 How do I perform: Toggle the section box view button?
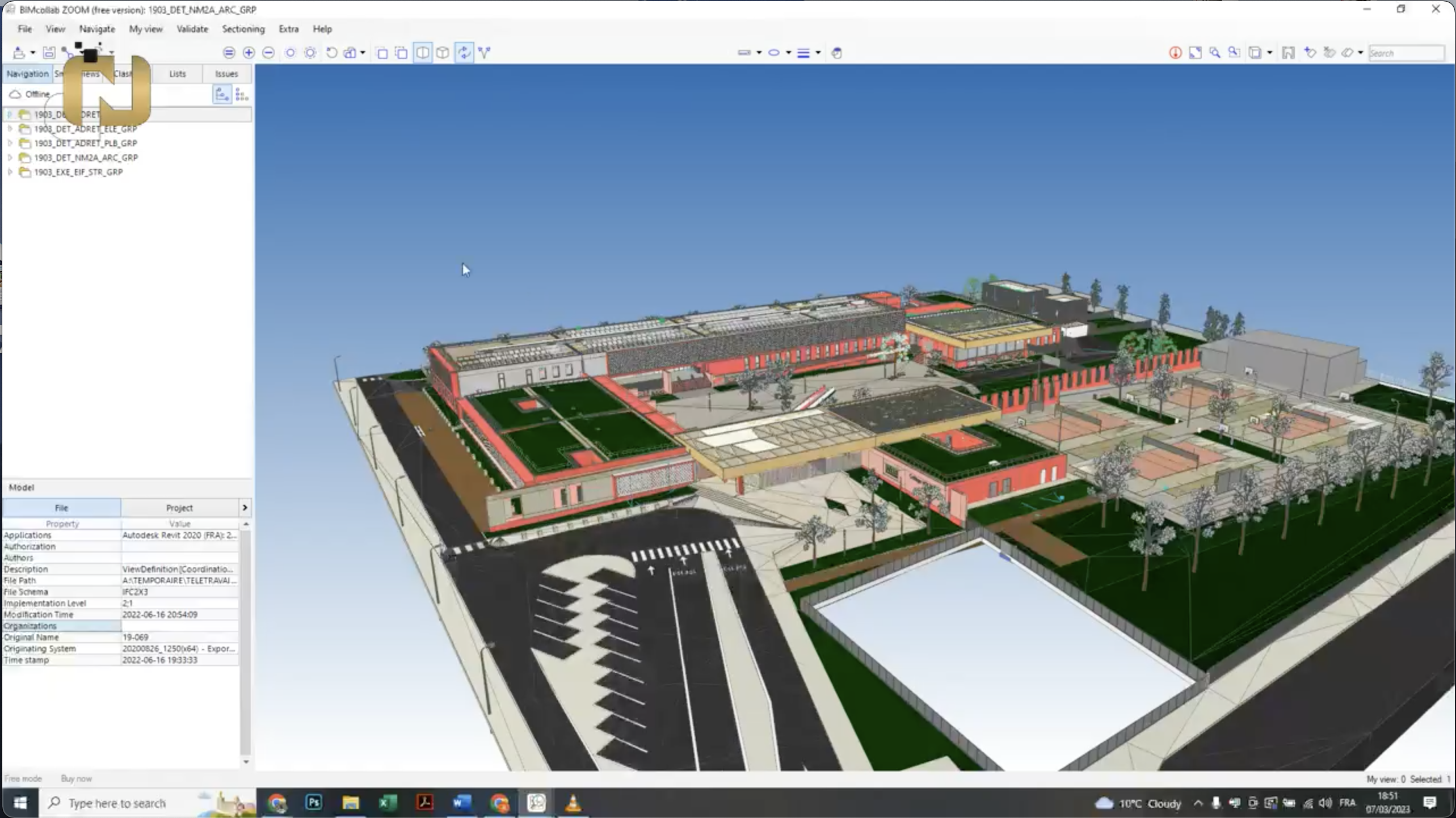(x=423, y=53)
